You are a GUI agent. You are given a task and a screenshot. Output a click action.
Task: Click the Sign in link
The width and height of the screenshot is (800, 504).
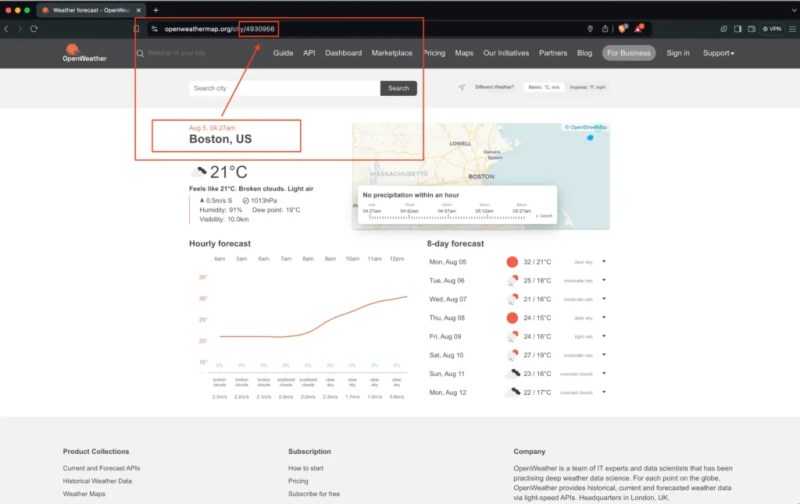[678, 53]
